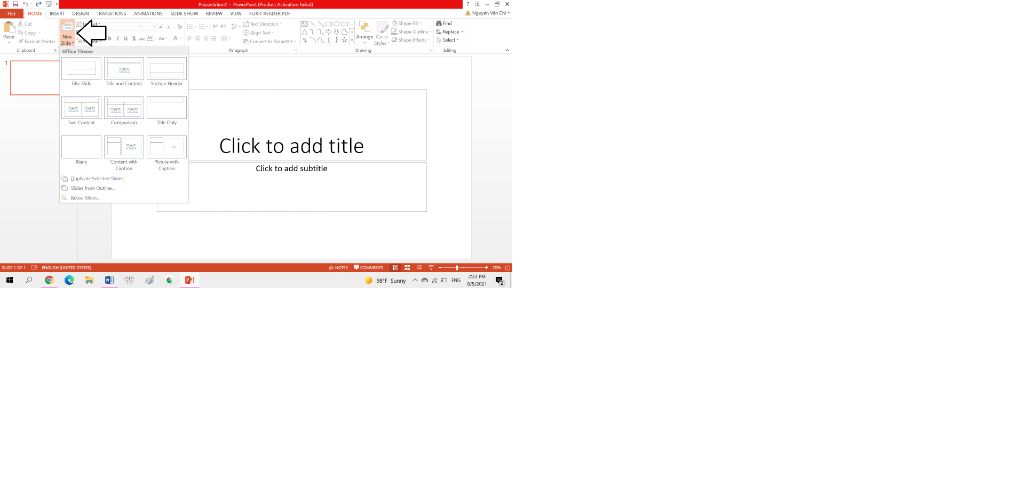Open Shape Effects dropdown

coord(410,40)
